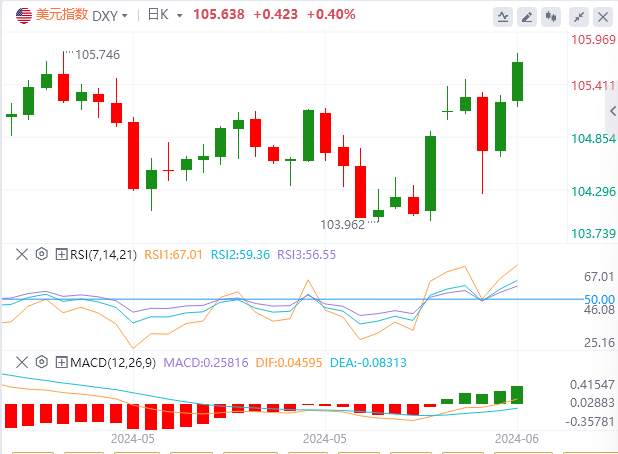618x454 pixels.
Task: Click the 103.739 price axis label
Action: [594, 234]
